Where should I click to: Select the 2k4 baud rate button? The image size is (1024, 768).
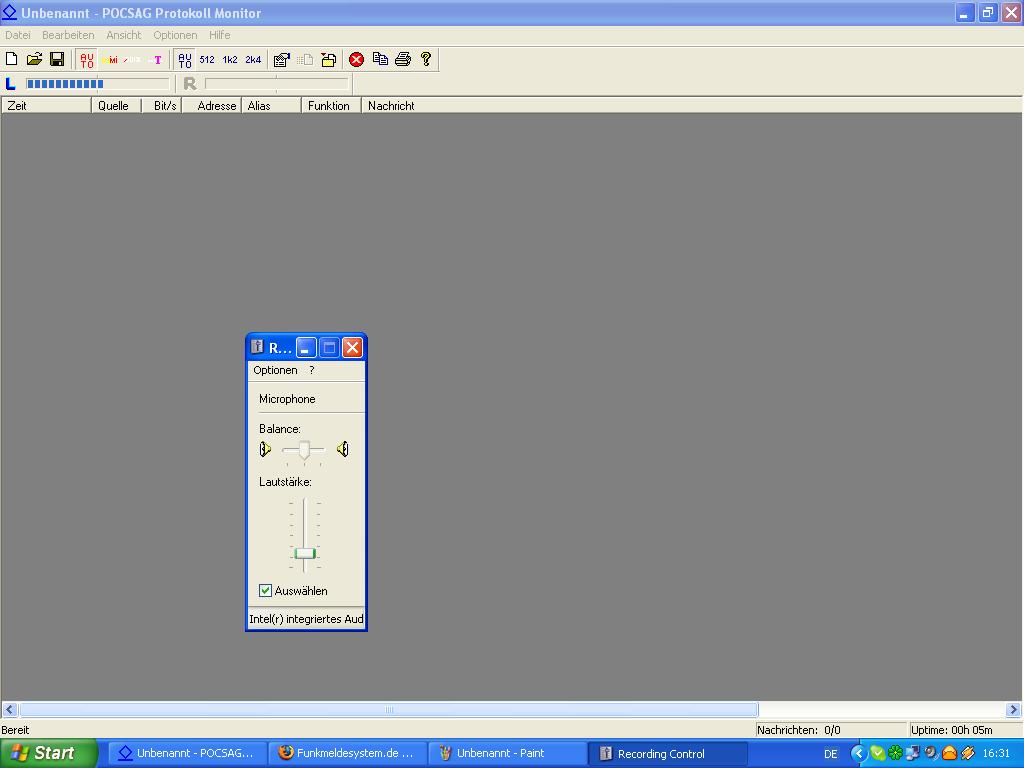tap(253, 60)
